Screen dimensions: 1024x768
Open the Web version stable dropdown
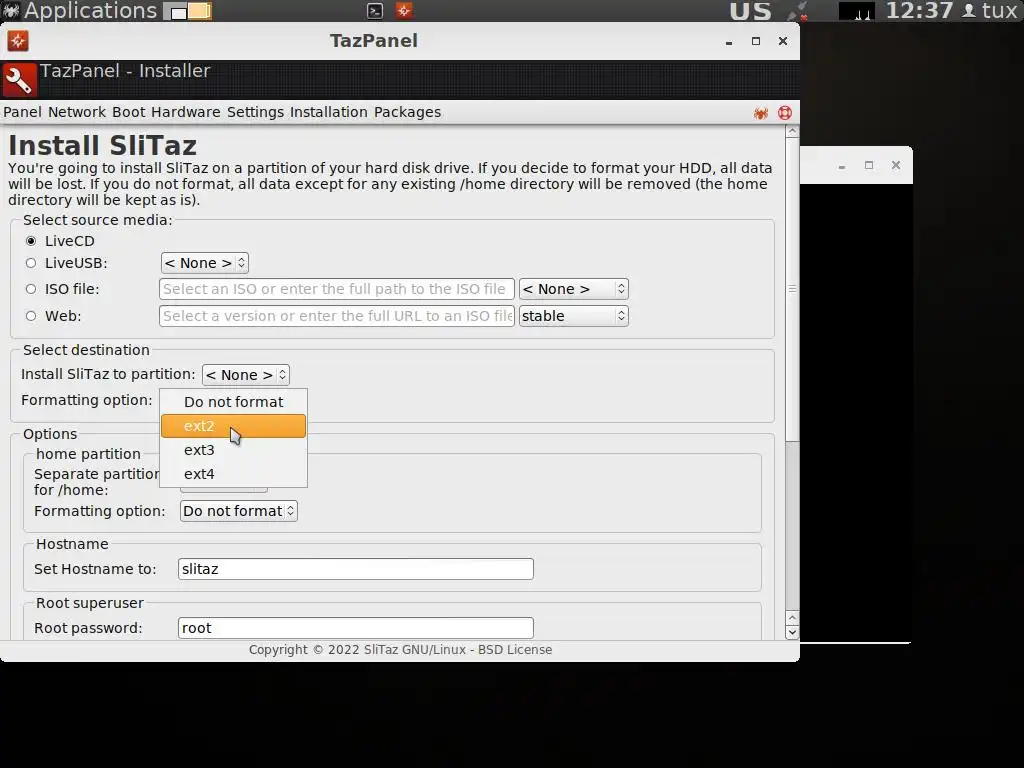(573, 316)
